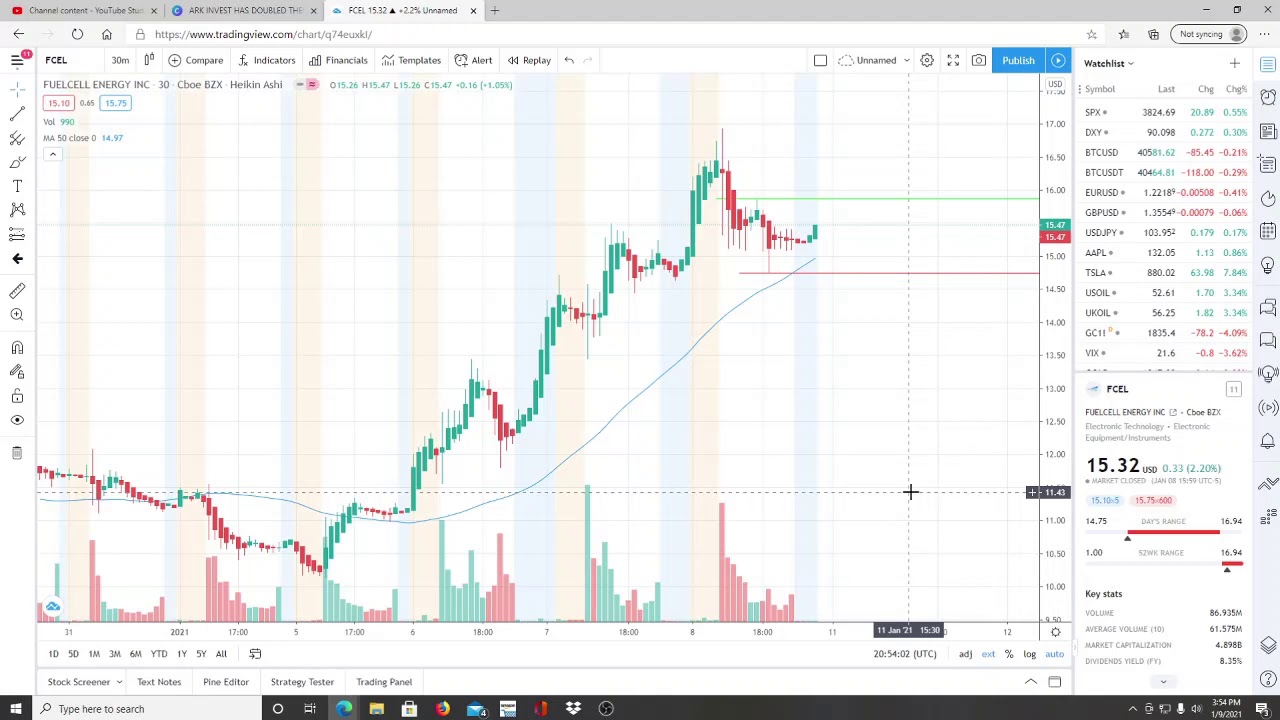Open the Trading Panel tab
This screenshot has width=1280, height=720.
(x=384, y=682)
